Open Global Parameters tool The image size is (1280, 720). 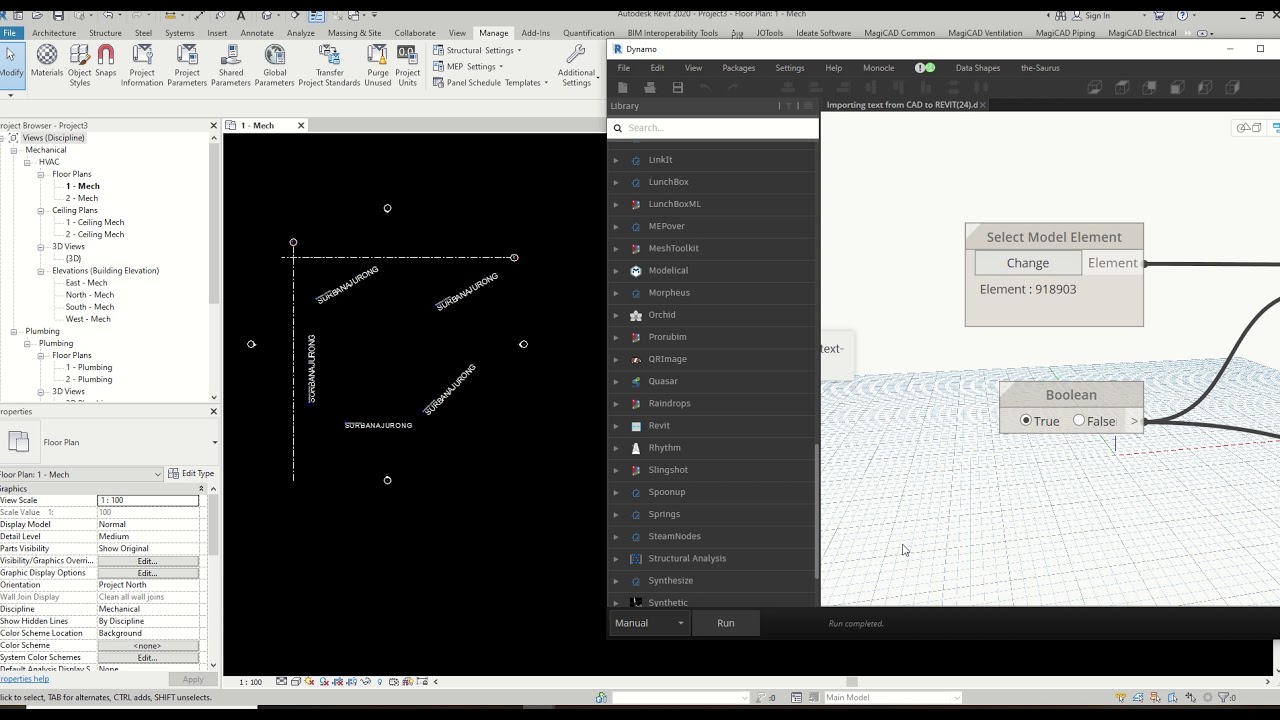click(274, 66)
